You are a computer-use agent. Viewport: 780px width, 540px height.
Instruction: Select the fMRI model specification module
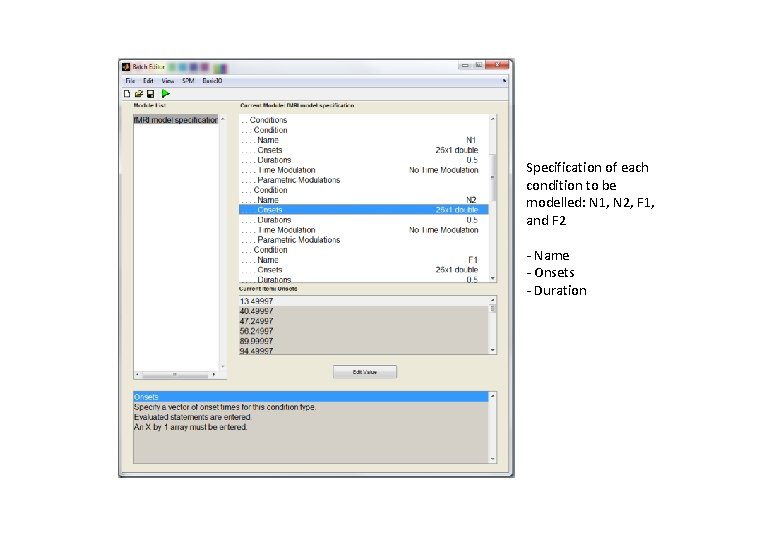[176, 120]
